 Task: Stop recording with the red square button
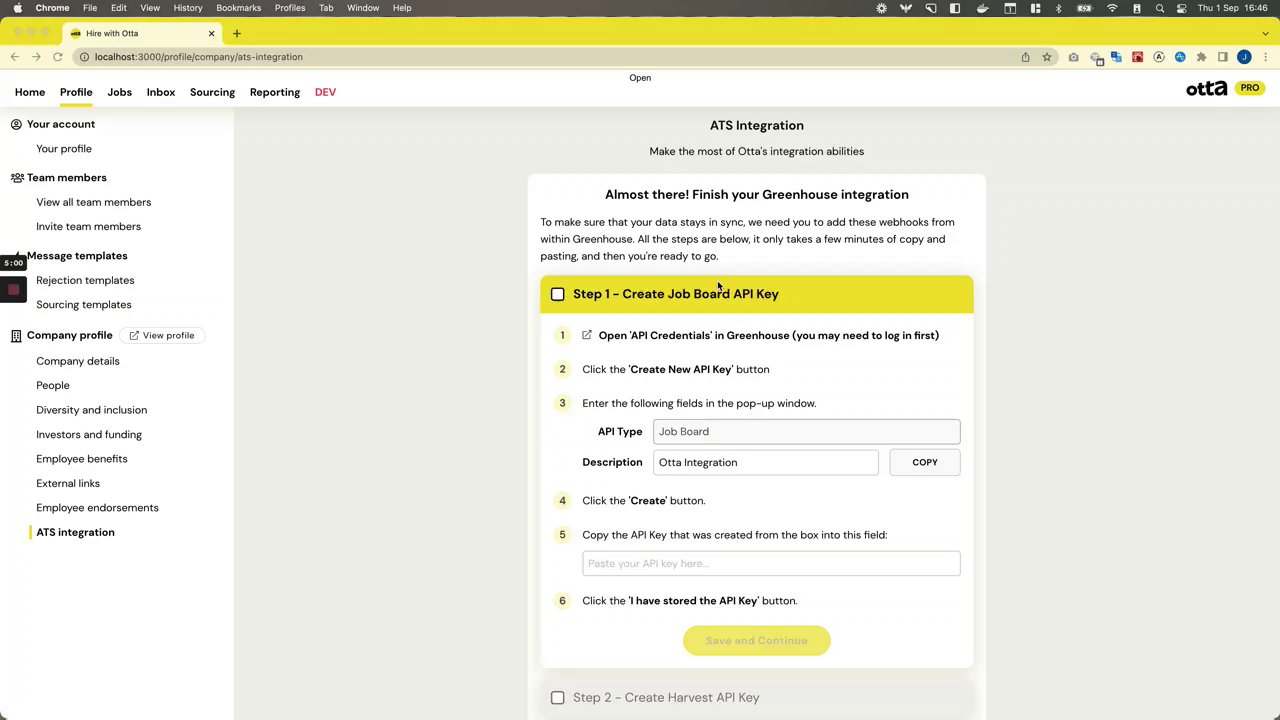(x=13, y=290)
